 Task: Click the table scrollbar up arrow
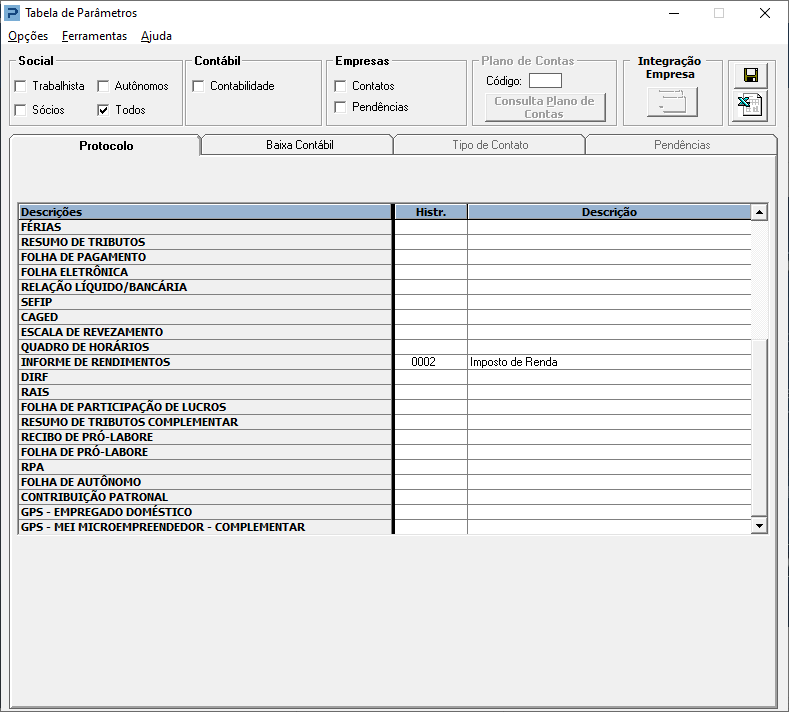point(759,212)
